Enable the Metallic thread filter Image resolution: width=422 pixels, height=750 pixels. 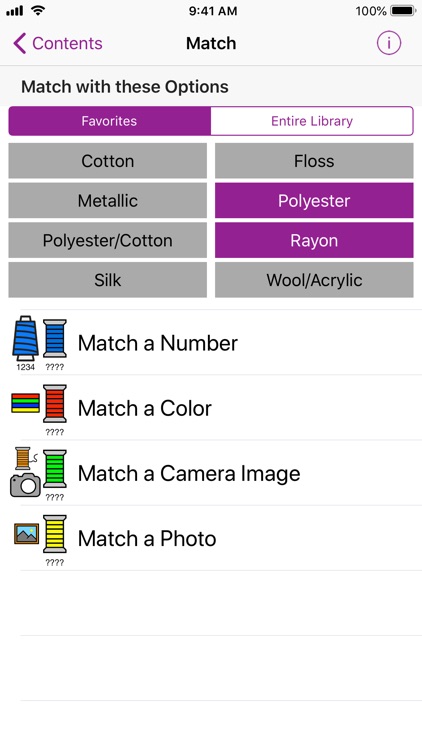click(x=108, y=200)
